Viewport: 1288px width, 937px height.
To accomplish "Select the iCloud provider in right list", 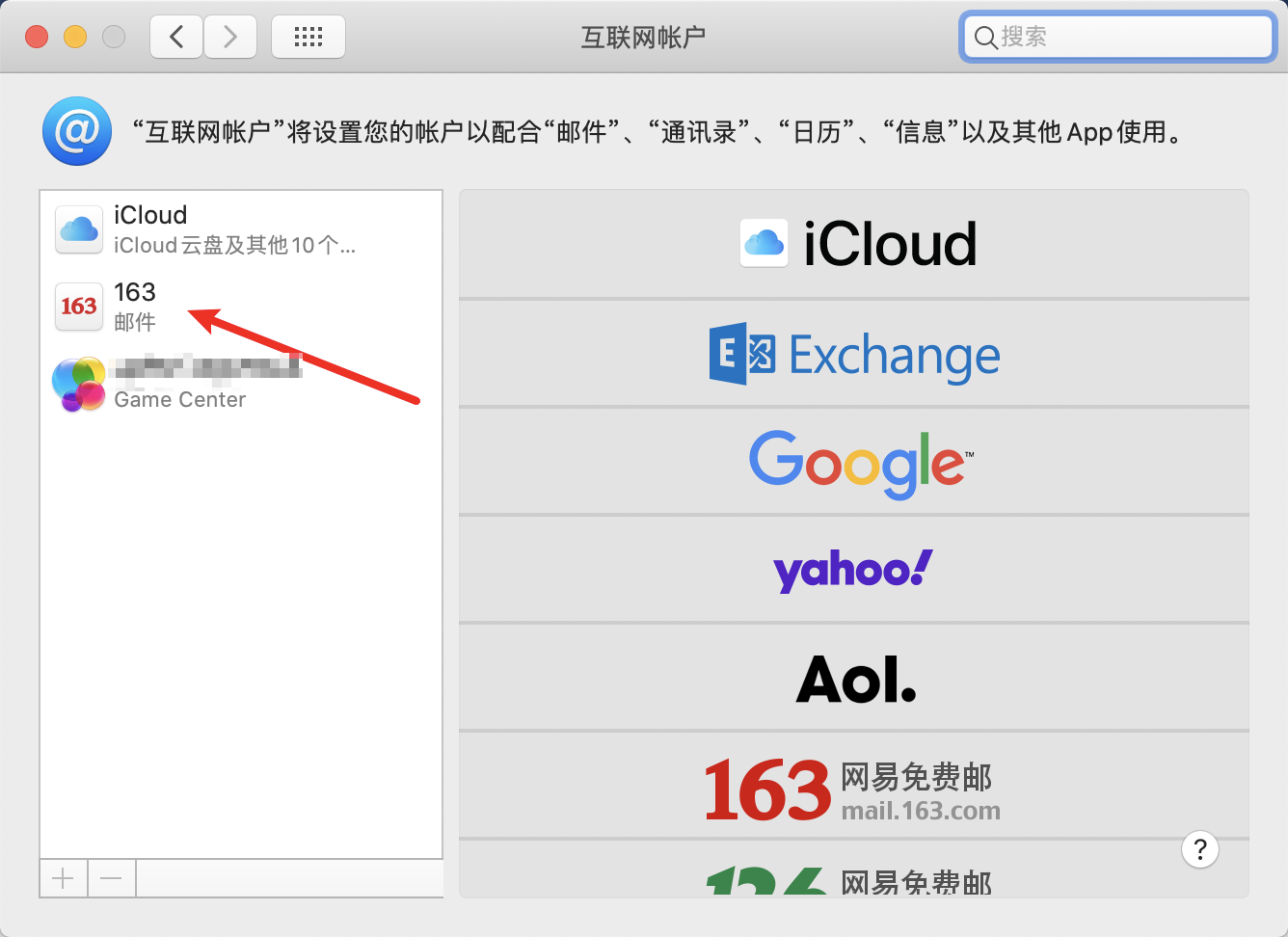I will click(x=854, y=243).
